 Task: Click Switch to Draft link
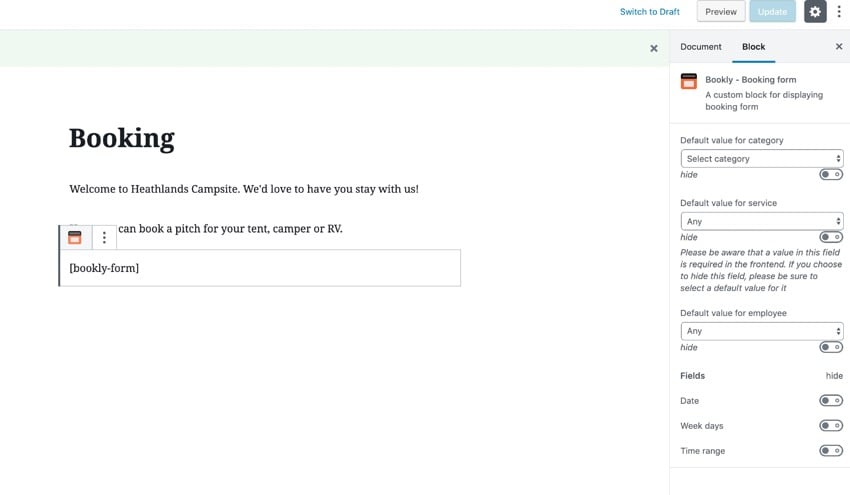click(x=649, y=11)
